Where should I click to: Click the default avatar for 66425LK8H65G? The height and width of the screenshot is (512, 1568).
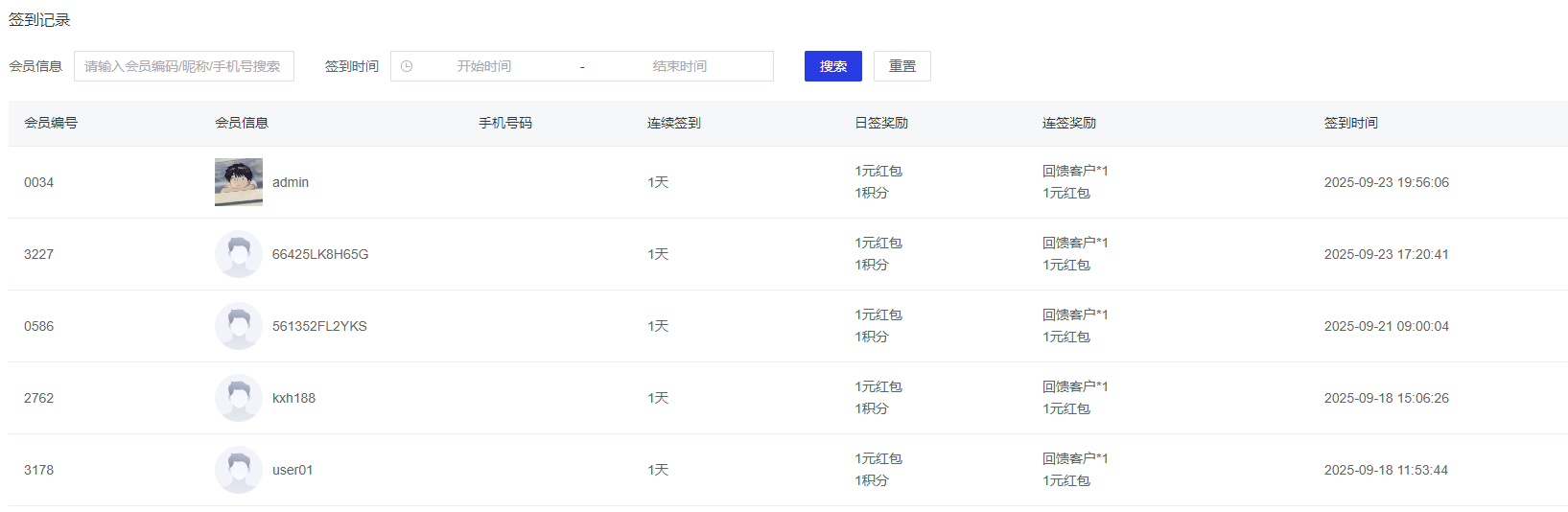tap(239, 254)
